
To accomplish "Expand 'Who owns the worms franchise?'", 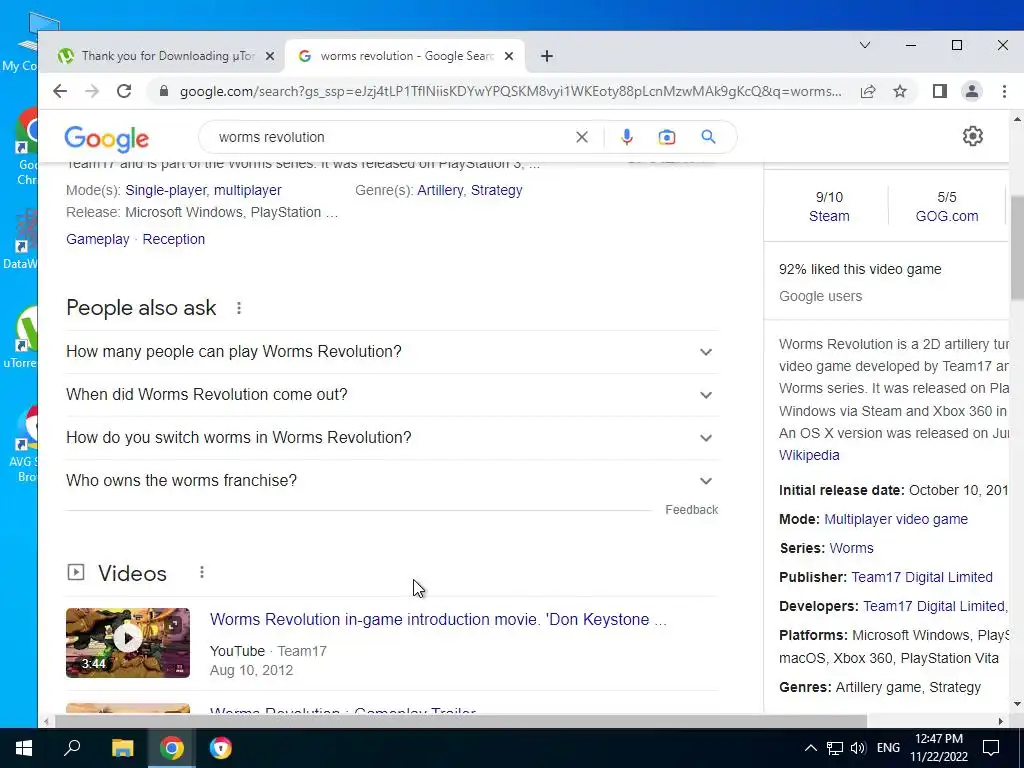I will (392, 481).
